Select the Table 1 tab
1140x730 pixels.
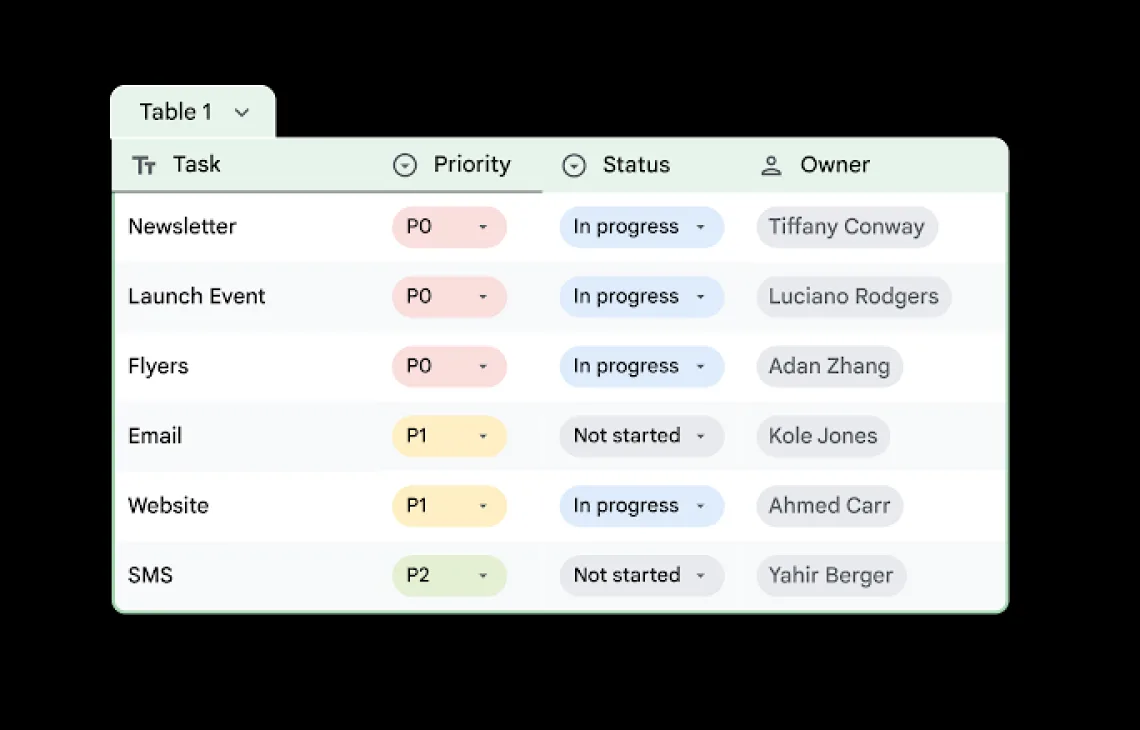click(193, 112)
